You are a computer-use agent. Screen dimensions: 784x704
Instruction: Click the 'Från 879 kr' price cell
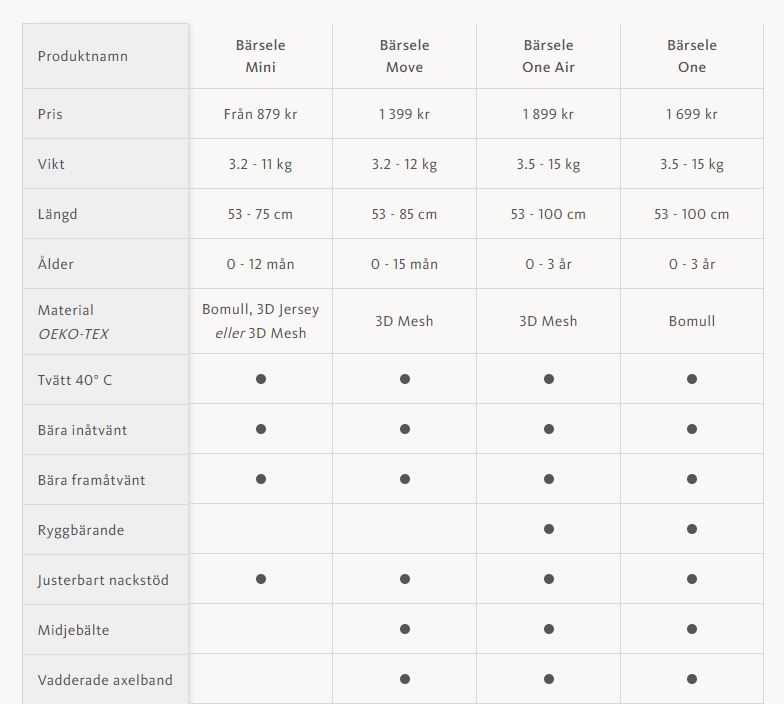(260, 114)
